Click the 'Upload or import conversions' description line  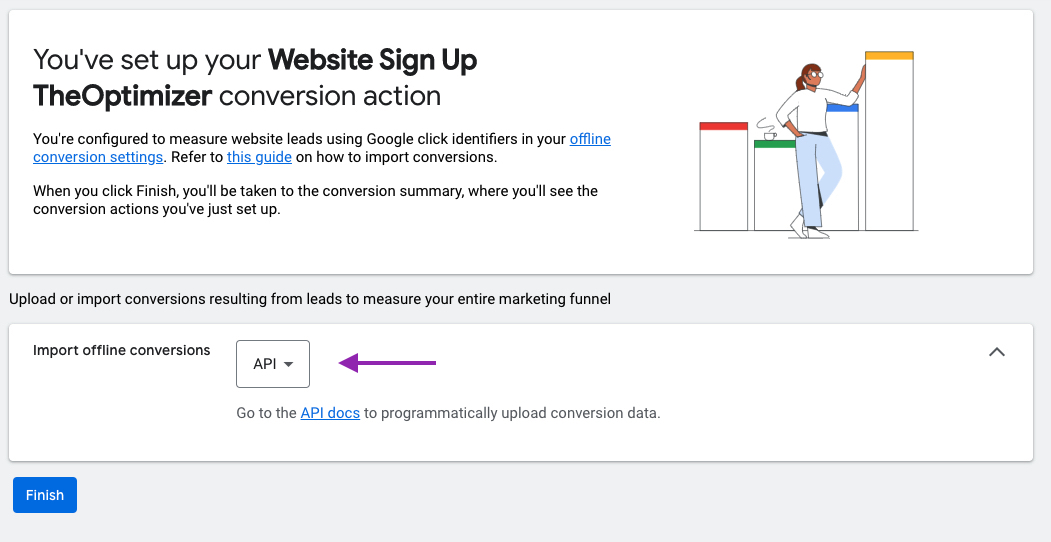(310, 299)
